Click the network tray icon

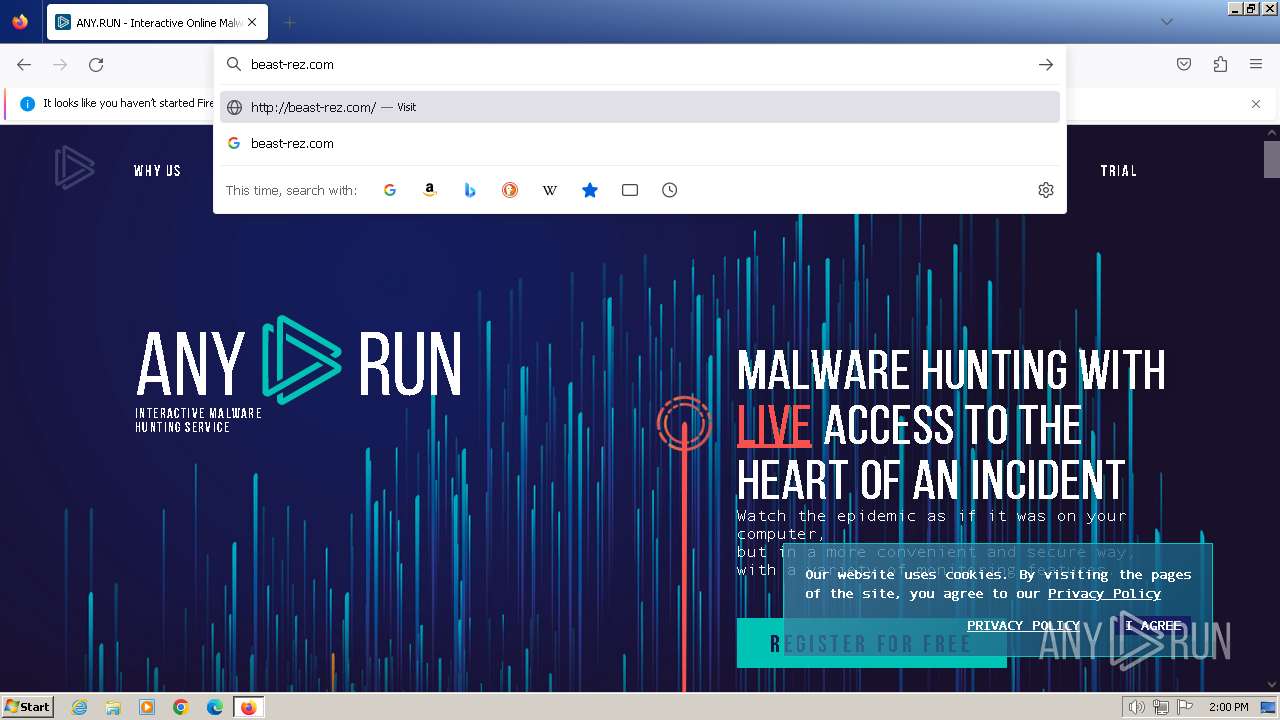point(1161,707)
